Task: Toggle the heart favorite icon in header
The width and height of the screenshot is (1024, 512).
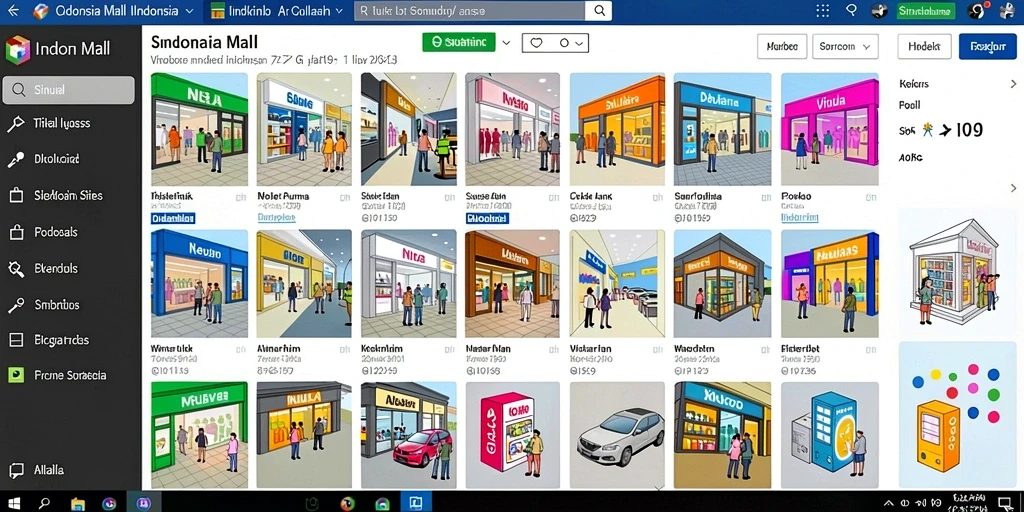Action: tap(536, 43)
